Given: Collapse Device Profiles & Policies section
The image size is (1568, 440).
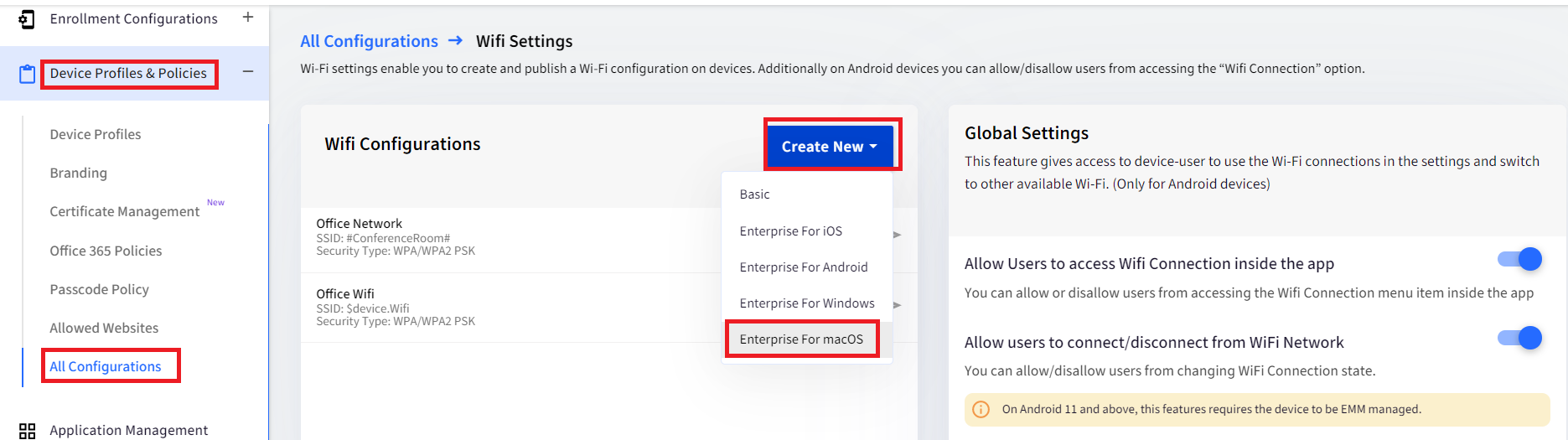Looking at the screenshot, I should coord(248,72).
